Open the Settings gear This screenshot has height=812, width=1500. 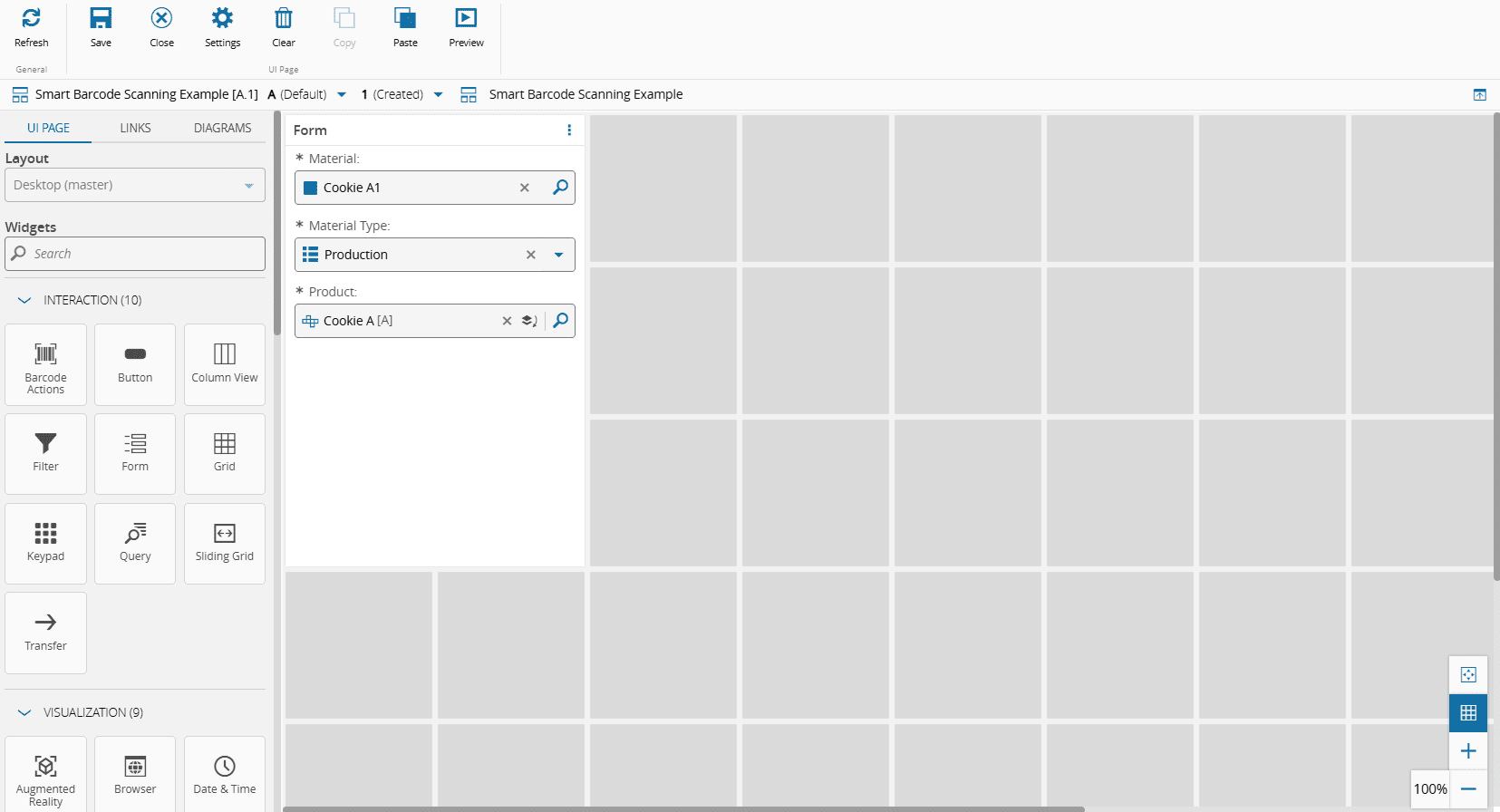tap(222, 28)
